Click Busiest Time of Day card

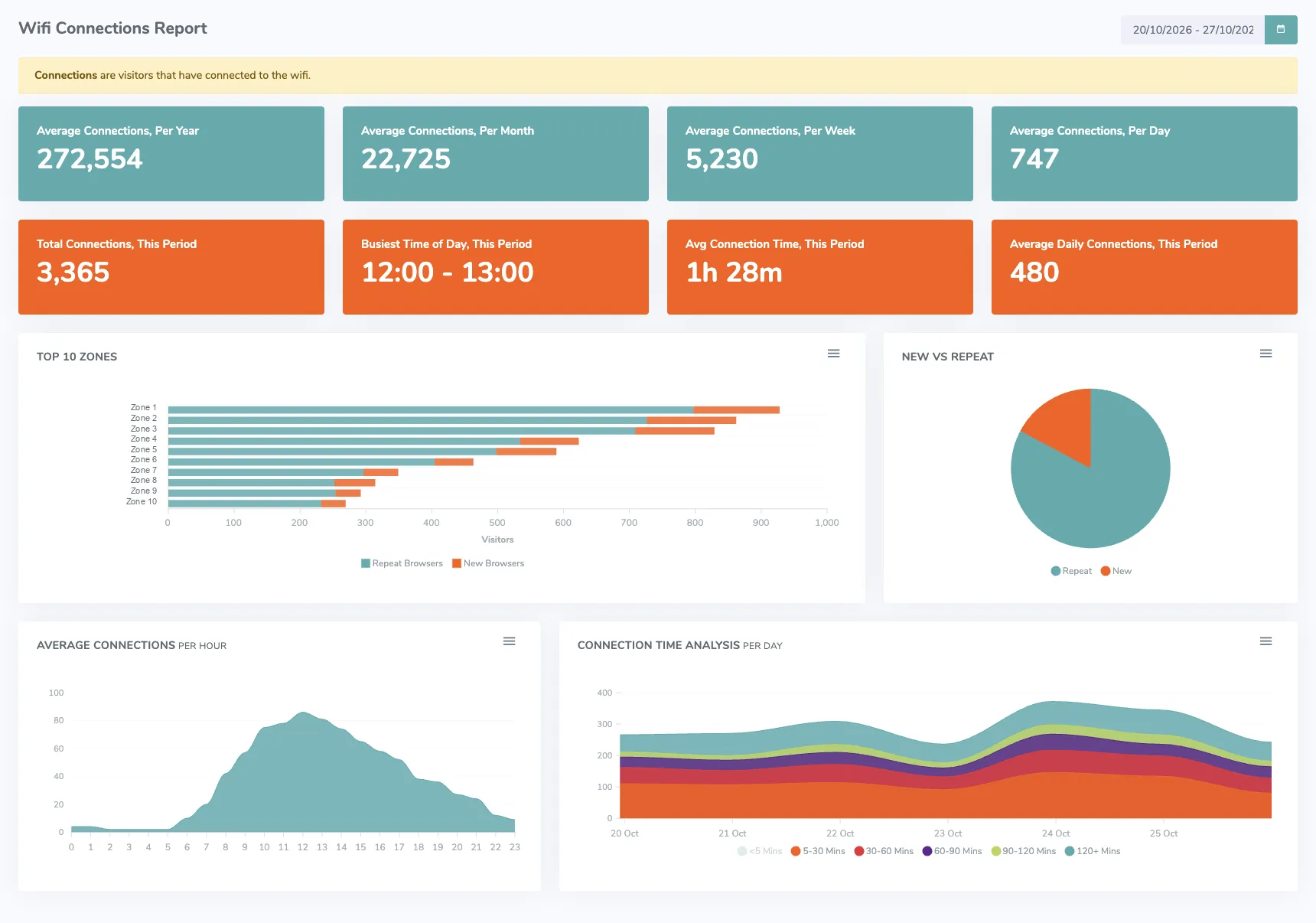point(496,267)
